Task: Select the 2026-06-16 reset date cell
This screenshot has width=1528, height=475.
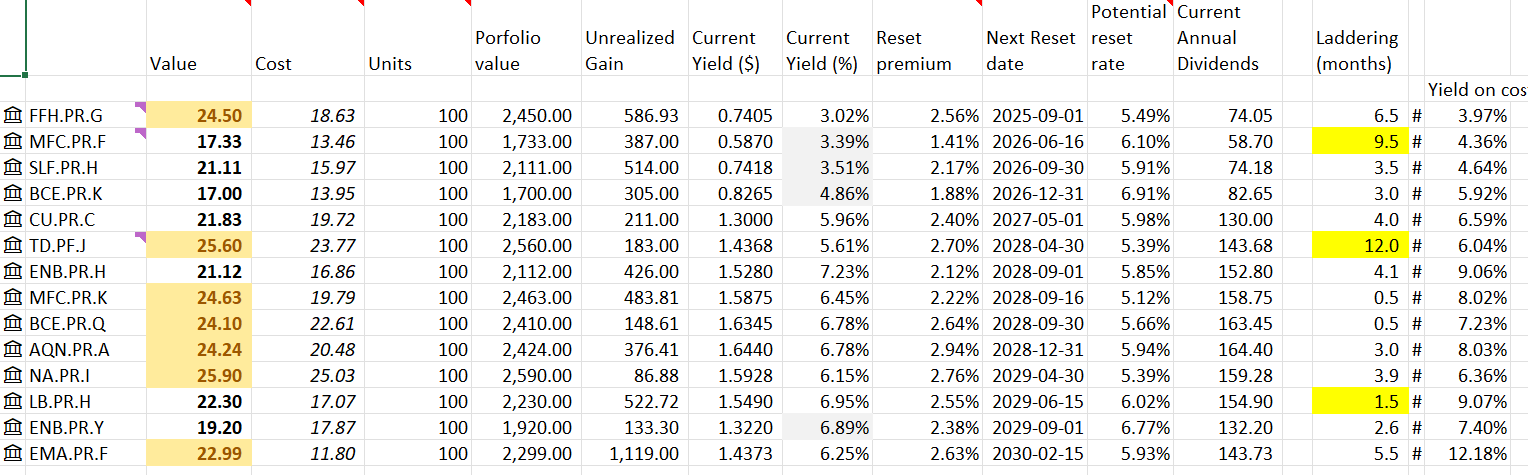Action: coord(1035,142)
